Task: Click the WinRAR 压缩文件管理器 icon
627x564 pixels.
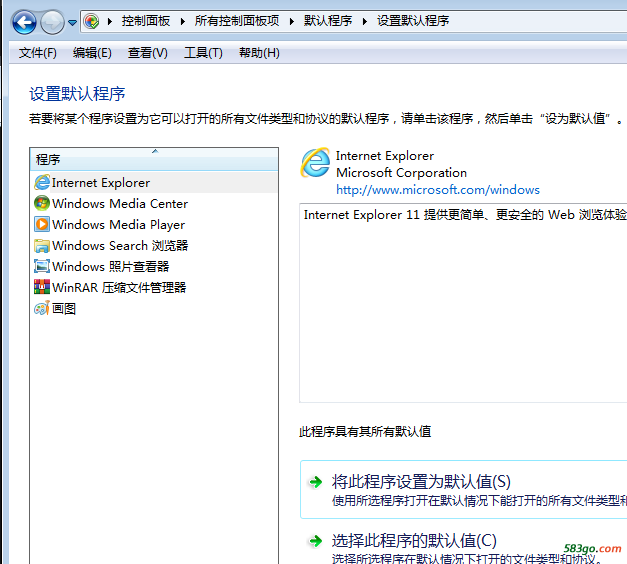Action: click(x=42, y=288)
